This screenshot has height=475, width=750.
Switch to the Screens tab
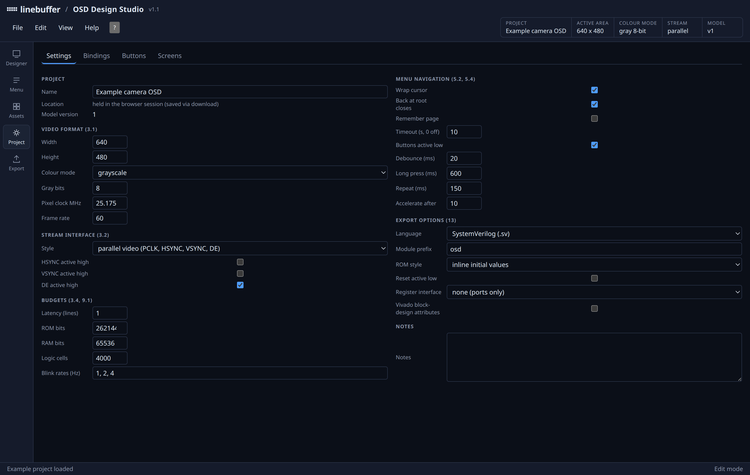click(x=169, y=55)
